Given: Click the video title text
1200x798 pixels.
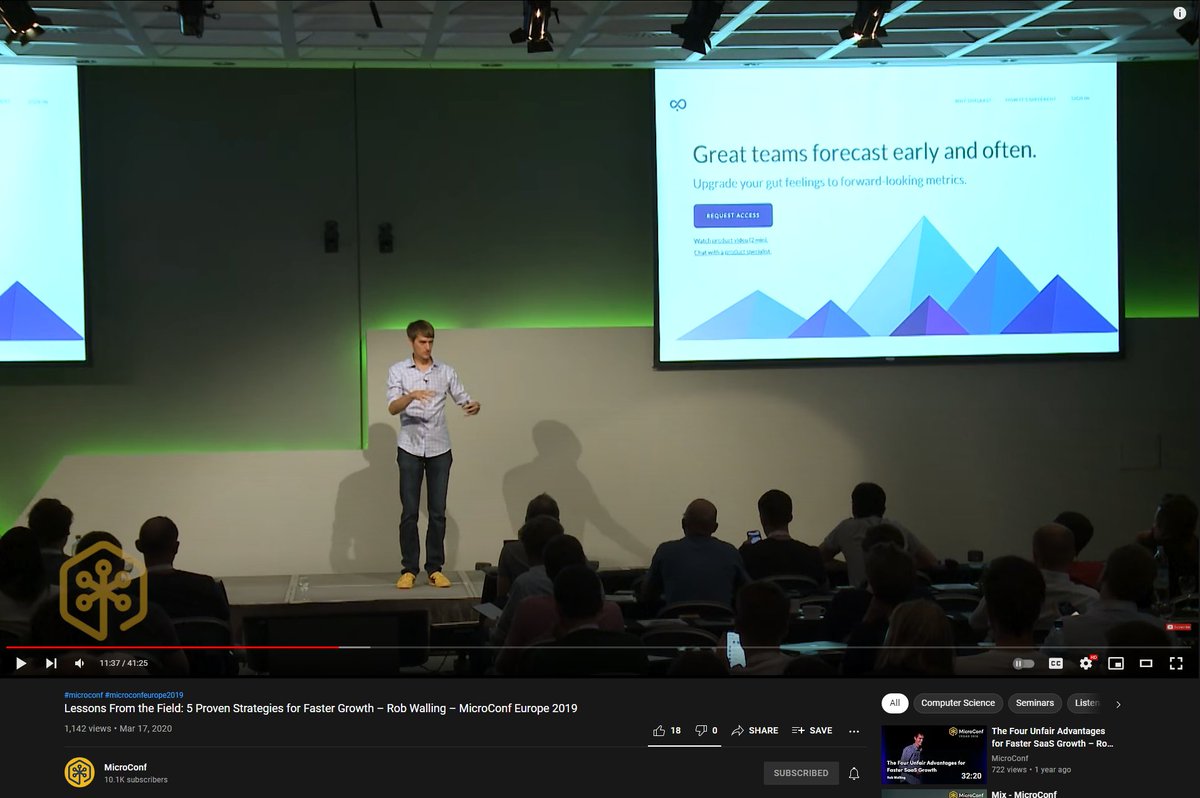Looking at the screenshot, I should pyautogui.click(x=320, y=708).
